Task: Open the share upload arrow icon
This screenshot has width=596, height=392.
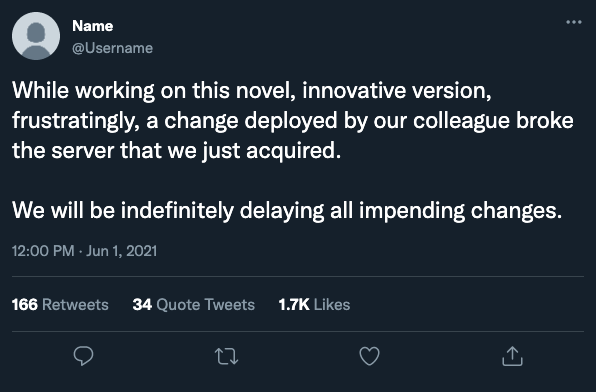Action: click(512, 356)
